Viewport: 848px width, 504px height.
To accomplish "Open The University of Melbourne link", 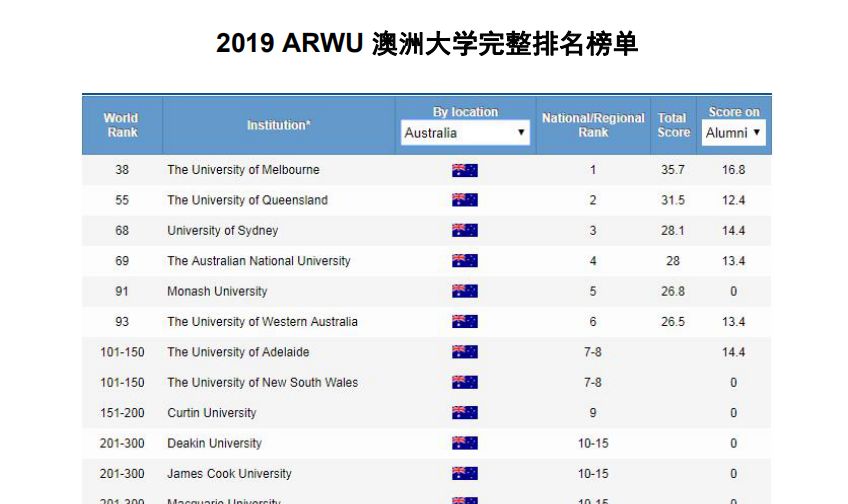I will click(x=243, y=170).
